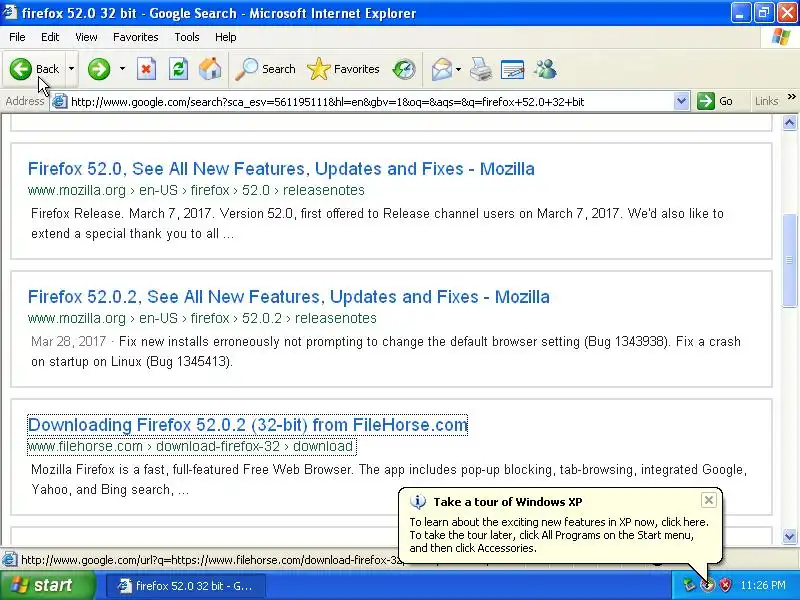Click the green Go arrow button

715,101
